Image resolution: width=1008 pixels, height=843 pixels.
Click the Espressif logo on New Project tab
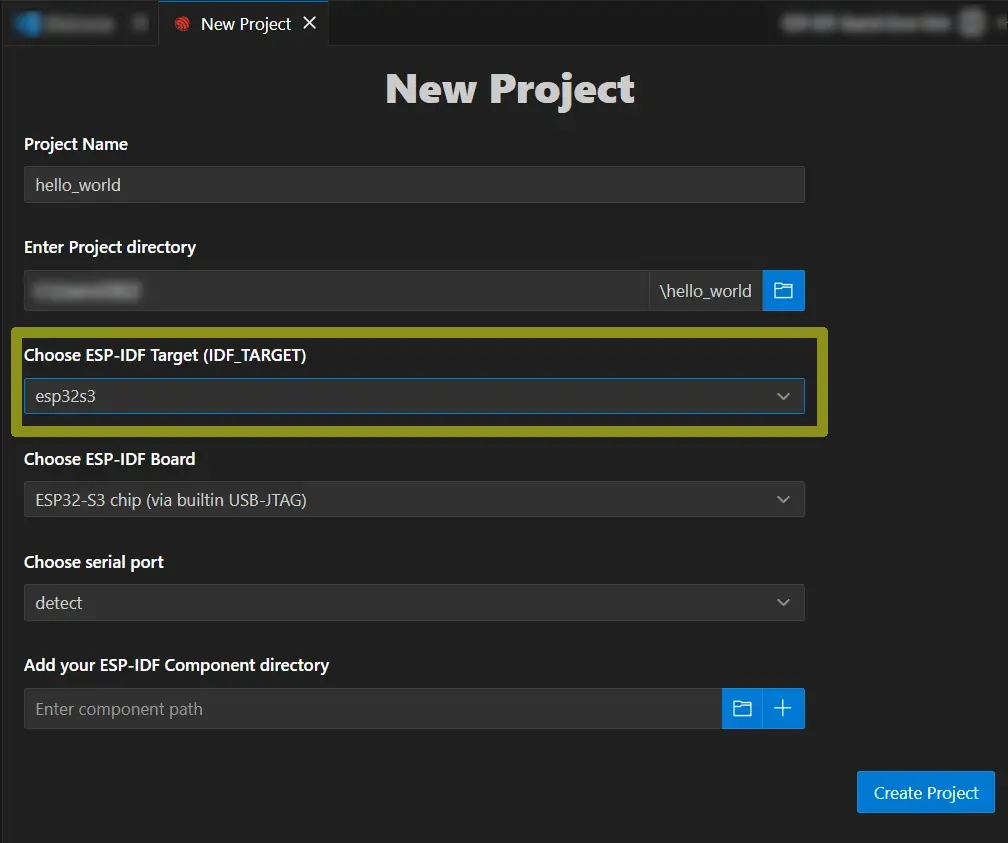pos(182,24)
